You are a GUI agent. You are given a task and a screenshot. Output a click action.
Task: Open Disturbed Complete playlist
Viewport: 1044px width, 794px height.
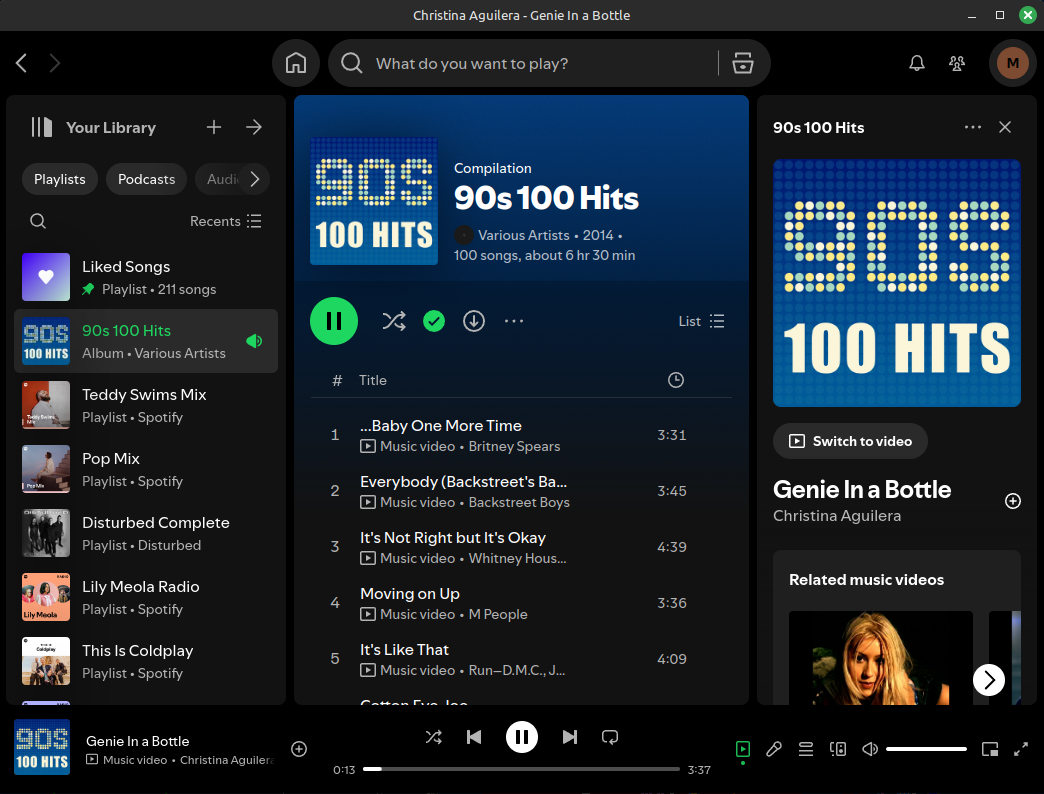click(146, 532)
